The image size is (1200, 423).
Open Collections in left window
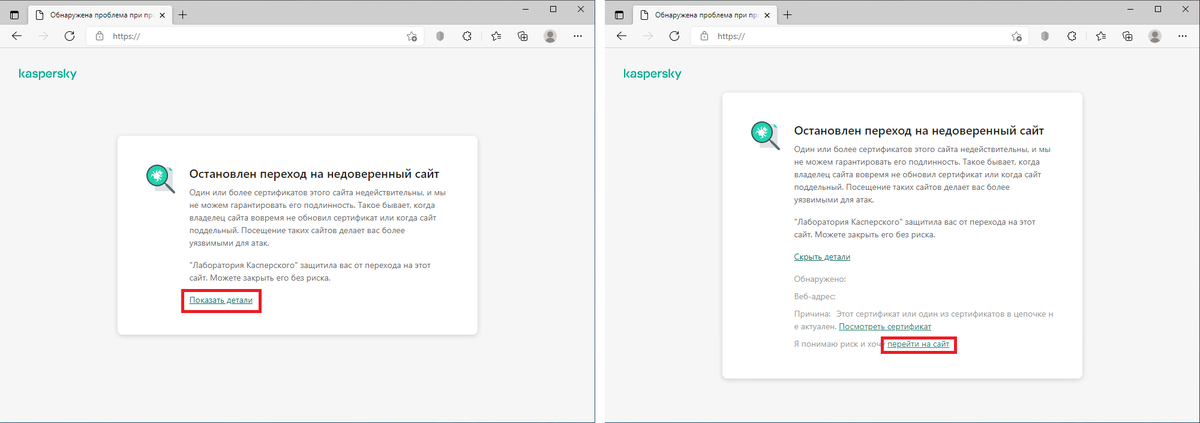523,36
